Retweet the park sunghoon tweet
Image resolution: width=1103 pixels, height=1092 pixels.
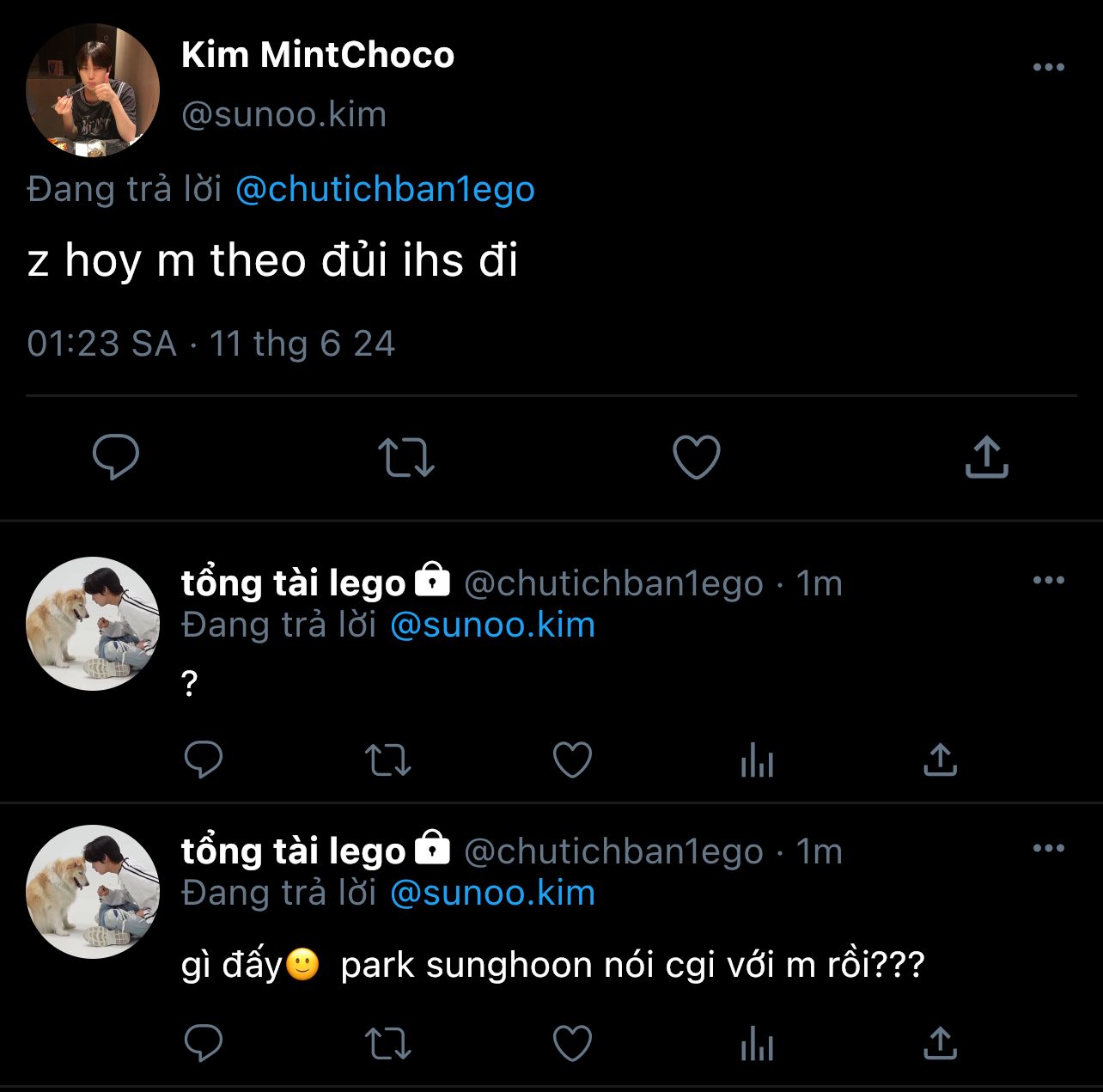tap(388, 1044)
